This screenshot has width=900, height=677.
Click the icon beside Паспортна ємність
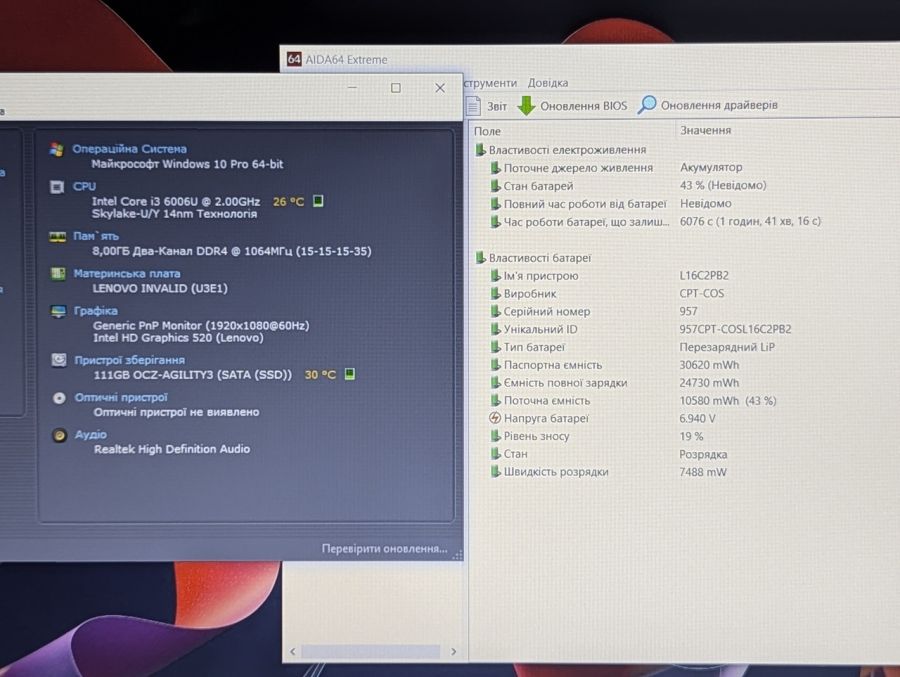pyautogui.click(x=495, y=365)
